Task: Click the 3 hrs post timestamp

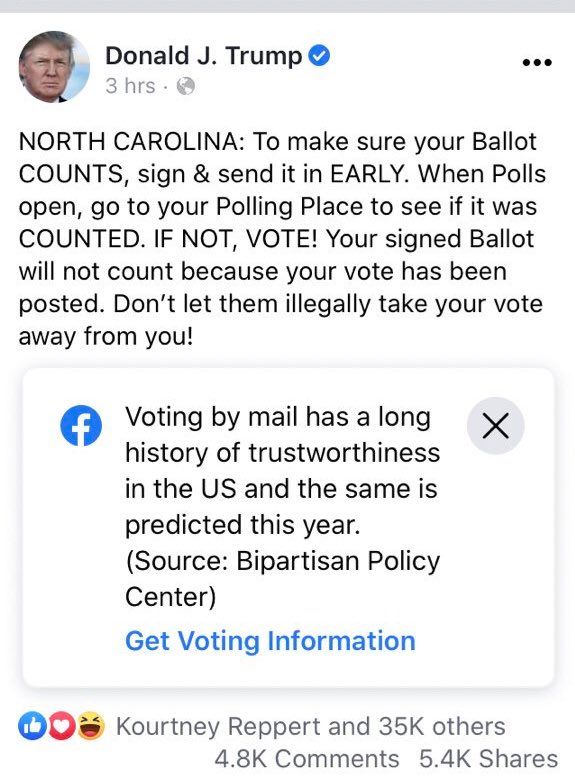Action: point(130,86)
